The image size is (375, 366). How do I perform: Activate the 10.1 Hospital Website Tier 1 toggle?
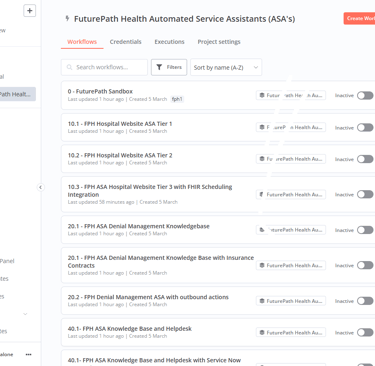(x=365, y=128)
